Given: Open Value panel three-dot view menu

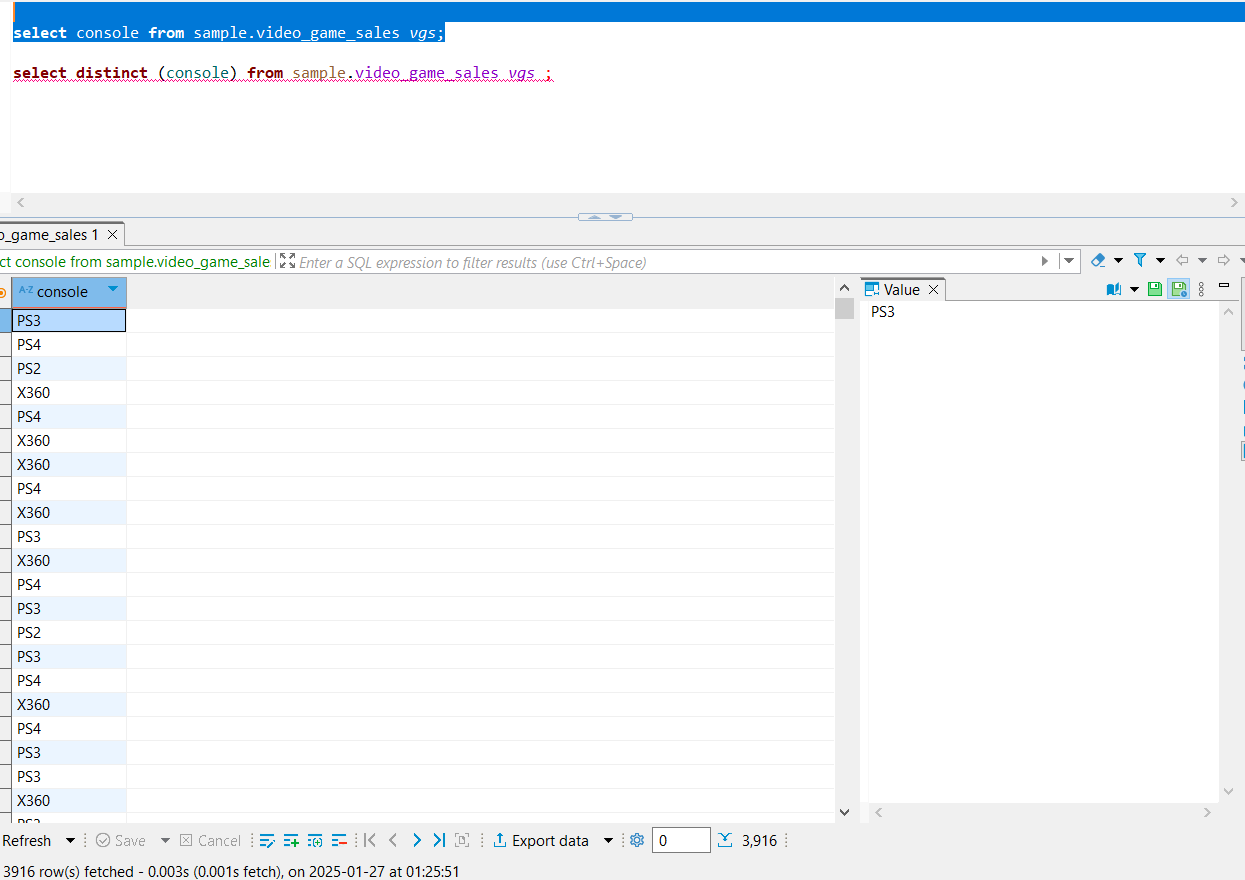Looking at the screenshot, I should [x=1201, y=289].
